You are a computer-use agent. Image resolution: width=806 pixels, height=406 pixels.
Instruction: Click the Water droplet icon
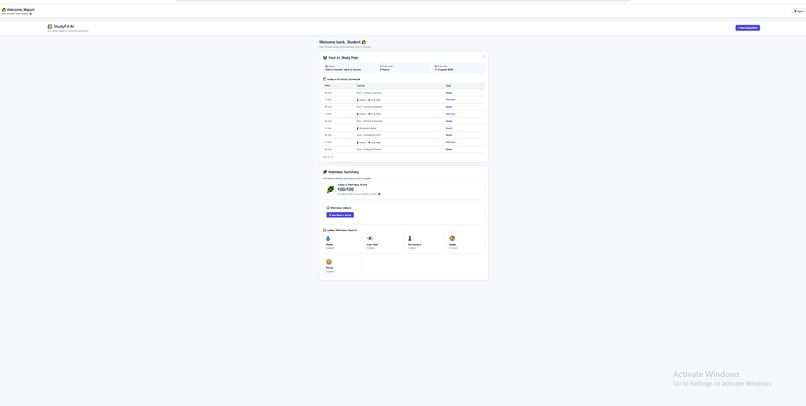pyautogui.click(x=328, y=238)
